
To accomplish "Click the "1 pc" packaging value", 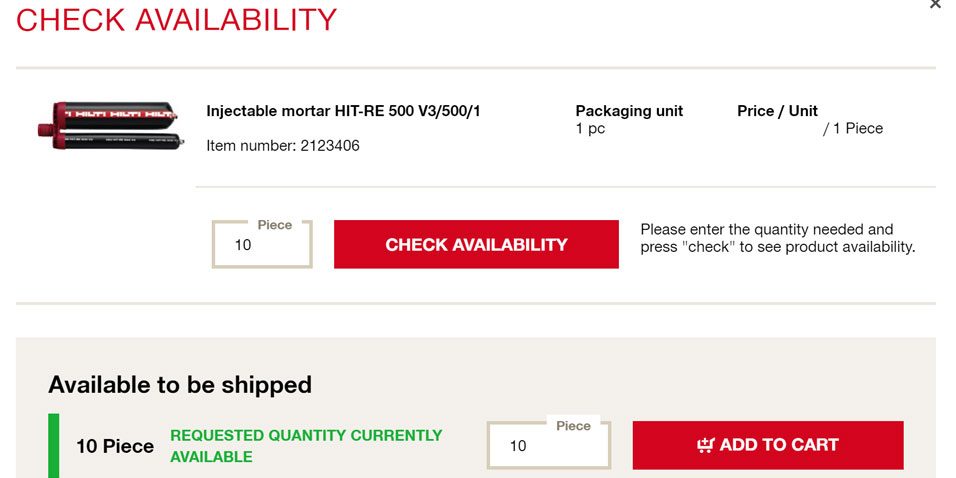I will pyautogui.click(x=590, y=129).
